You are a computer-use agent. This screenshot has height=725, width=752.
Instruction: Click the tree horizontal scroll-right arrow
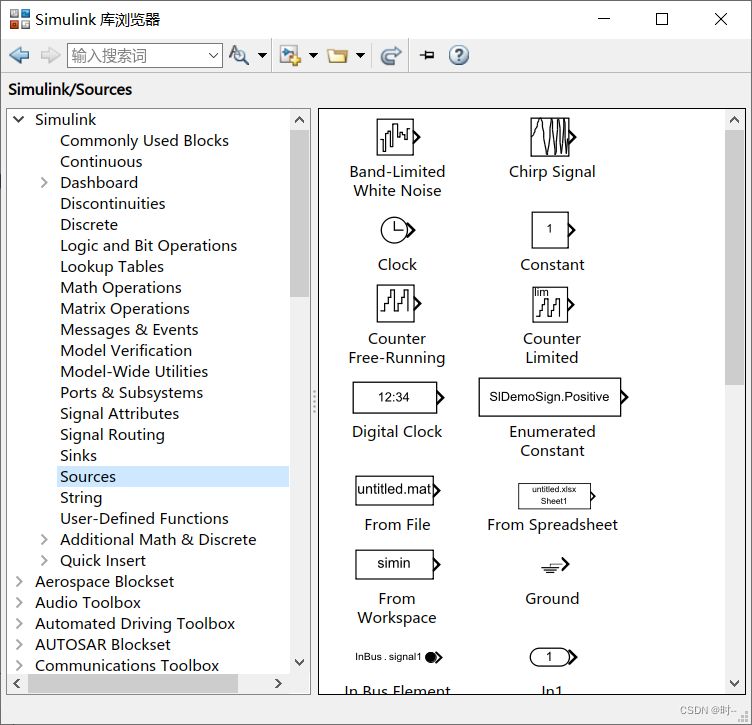point(278,683)
